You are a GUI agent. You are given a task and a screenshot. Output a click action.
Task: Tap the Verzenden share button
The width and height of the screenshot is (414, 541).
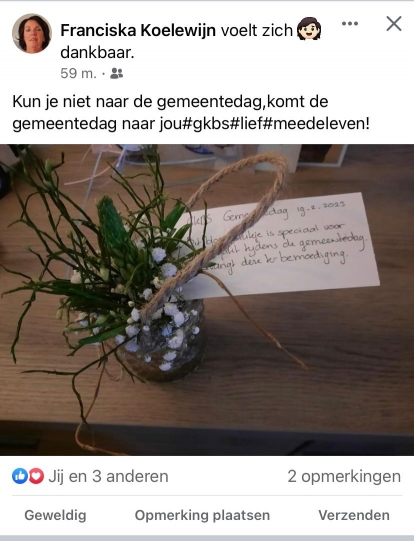pos(354,515)
